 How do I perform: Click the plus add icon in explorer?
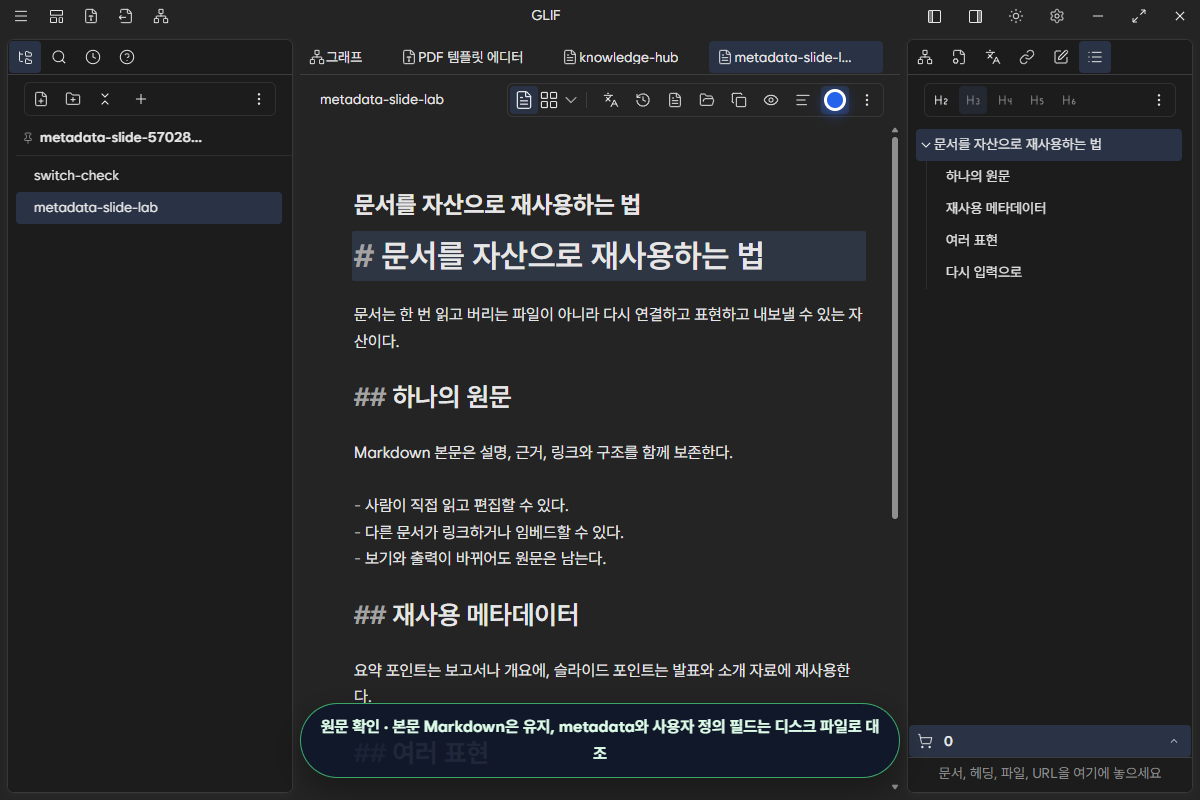(x=141, y=99)
